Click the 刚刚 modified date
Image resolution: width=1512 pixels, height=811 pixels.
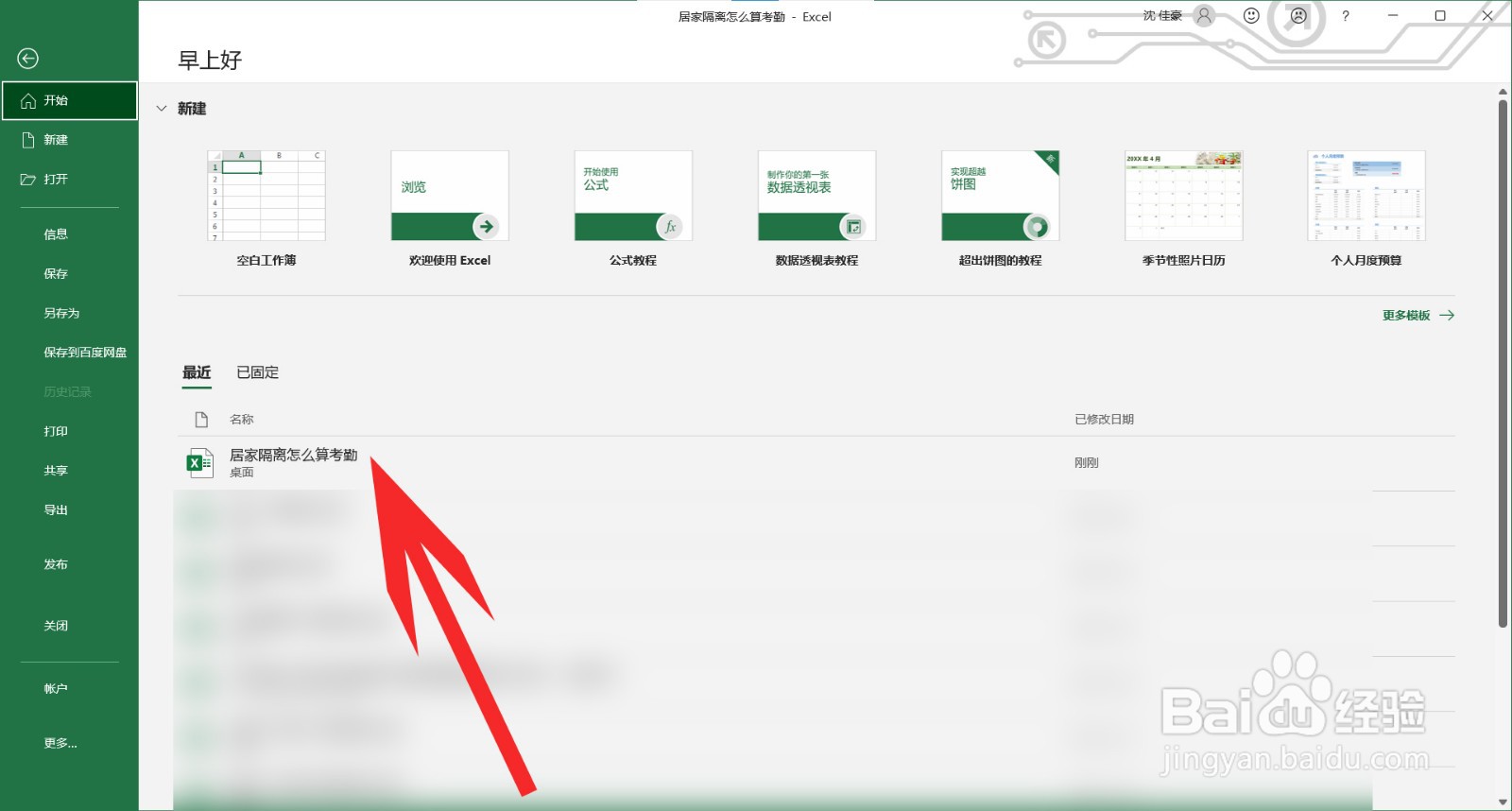click(1087, 463)
